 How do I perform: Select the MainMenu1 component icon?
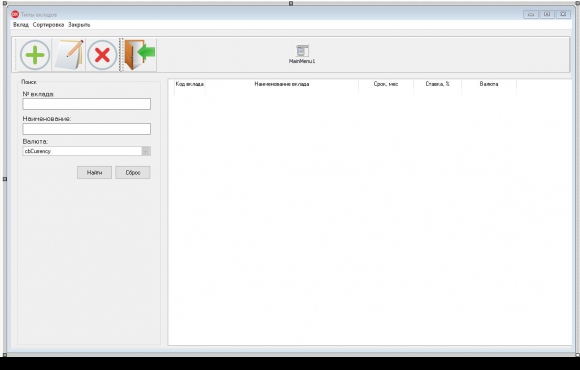302,51
